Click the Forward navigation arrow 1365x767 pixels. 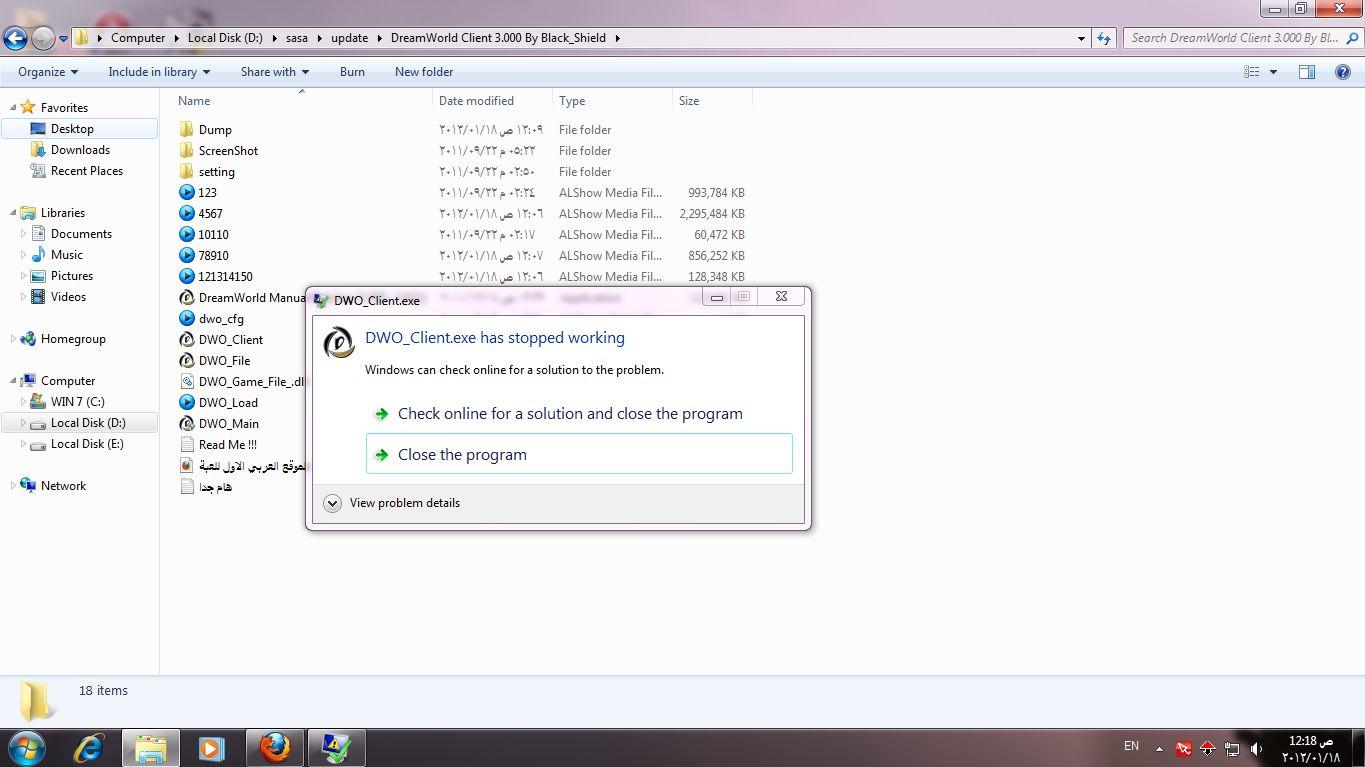pos(43,38)
